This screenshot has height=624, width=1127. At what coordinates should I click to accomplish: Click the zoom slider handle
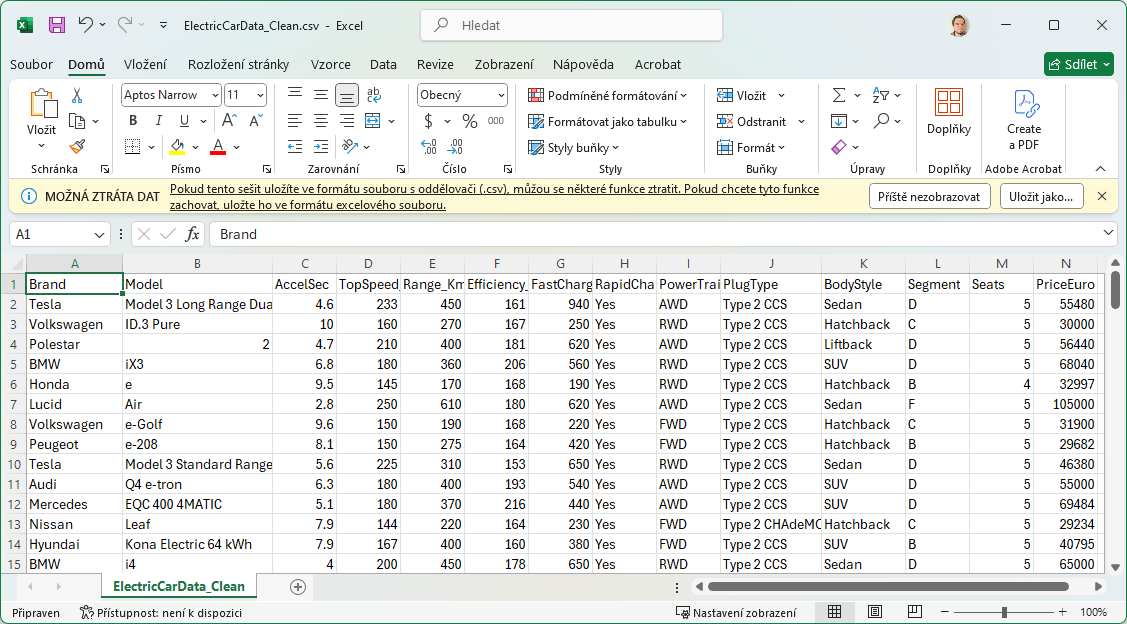1004,612
